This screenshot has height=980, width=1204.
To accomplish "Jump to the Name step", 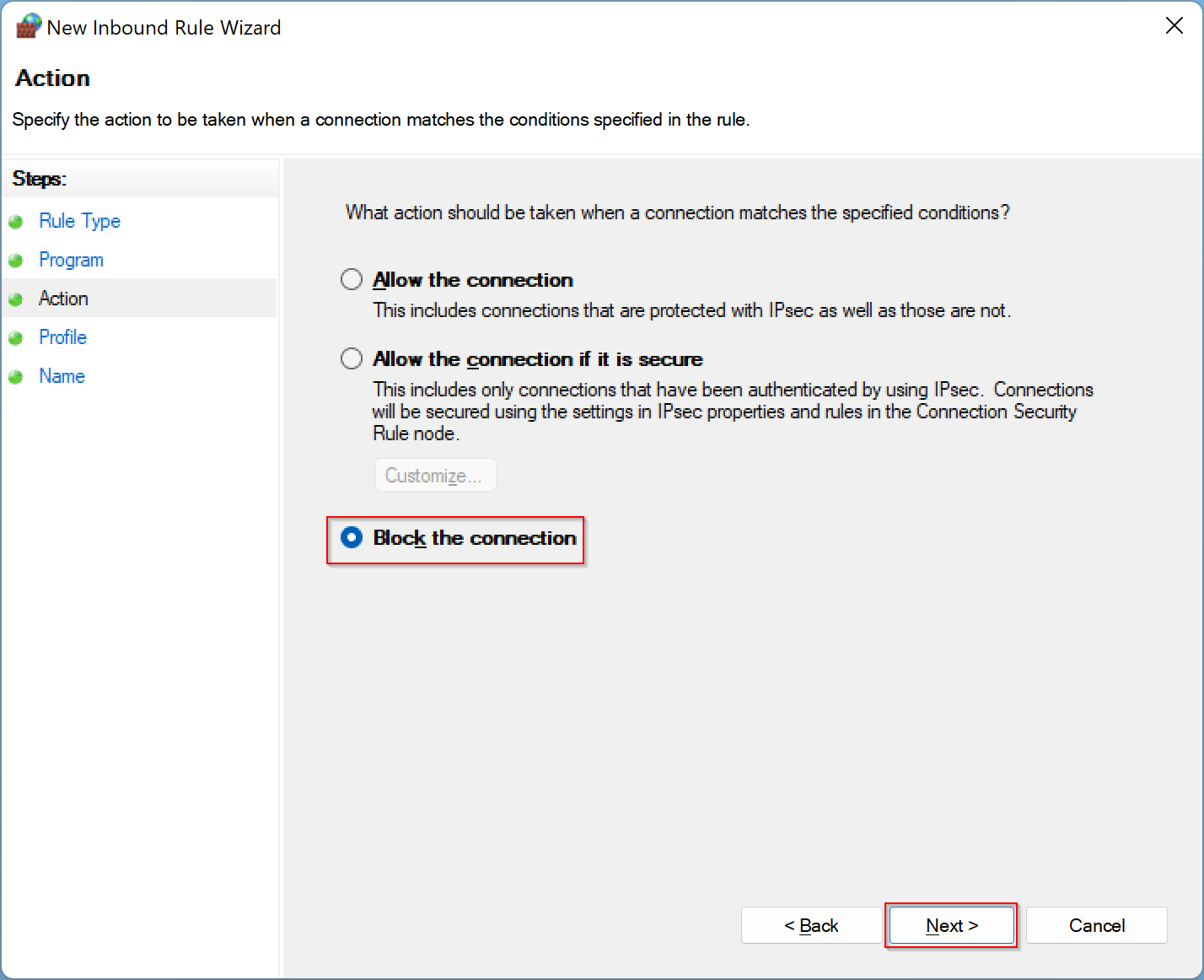I will click(62, 375).
